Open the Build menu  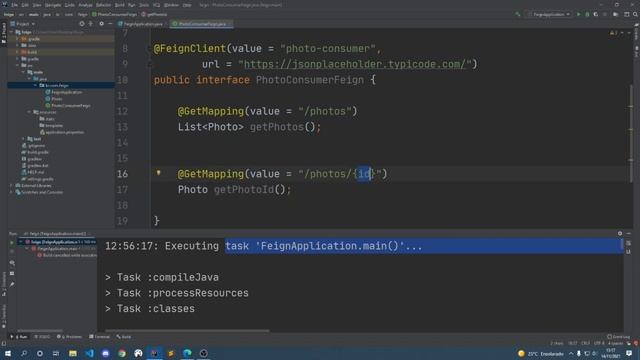[x=120, y=5]
